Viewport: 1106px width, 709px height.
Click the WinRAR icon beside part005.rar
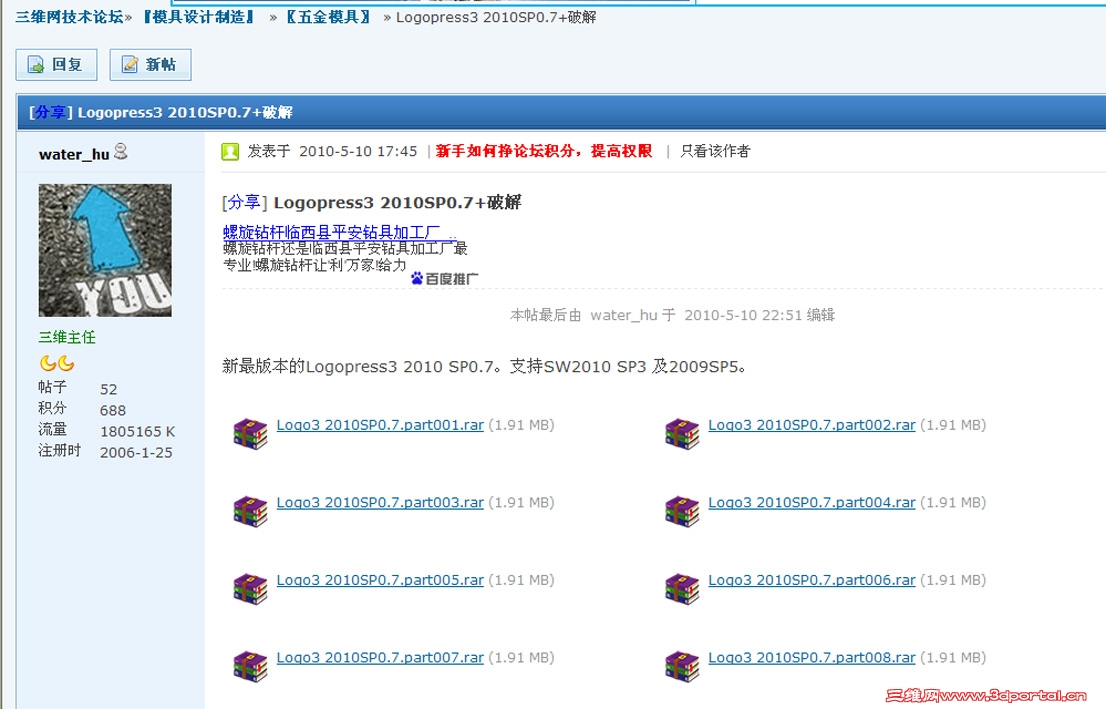(x=249, y=588)
